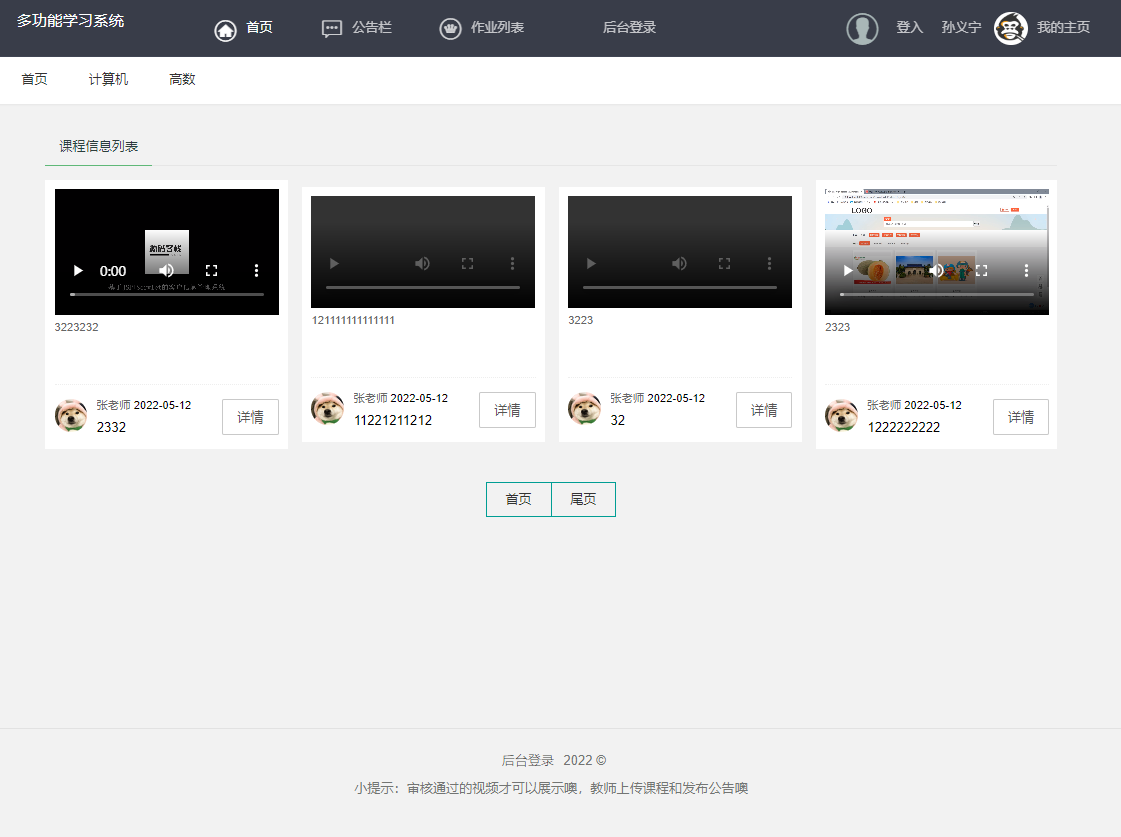Click the home icon in top navigation
The width and height of the screenshot is (1121, 837).
point(225,30)
